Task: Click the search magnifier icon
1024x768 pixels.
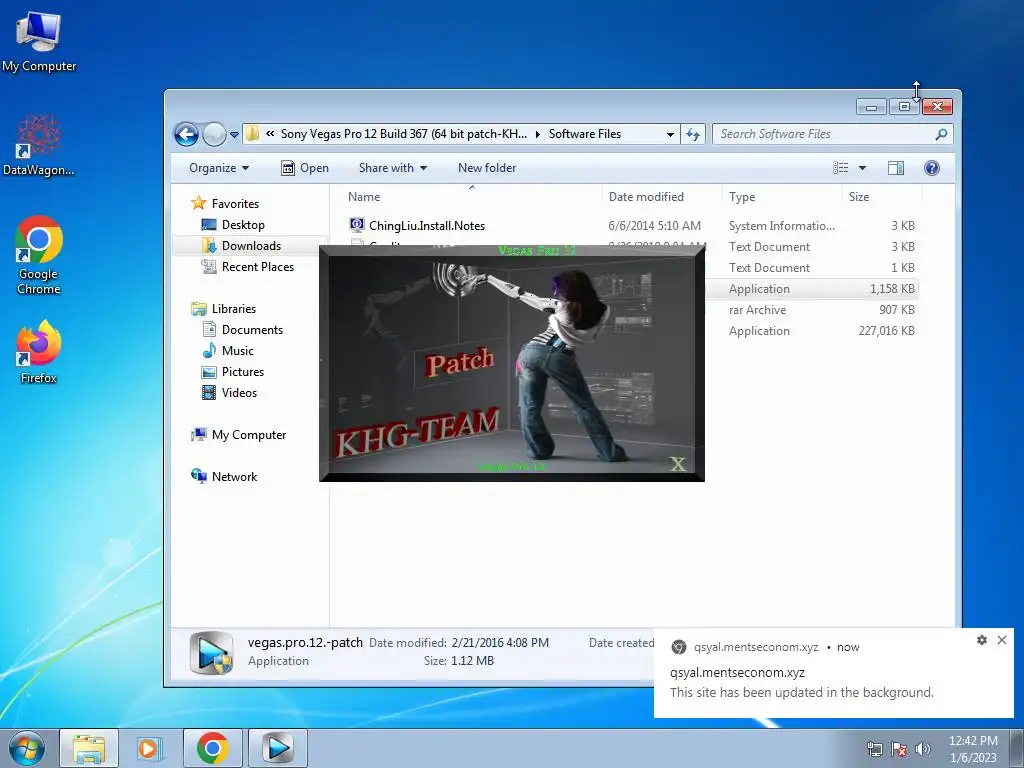Action: point(941,135)
